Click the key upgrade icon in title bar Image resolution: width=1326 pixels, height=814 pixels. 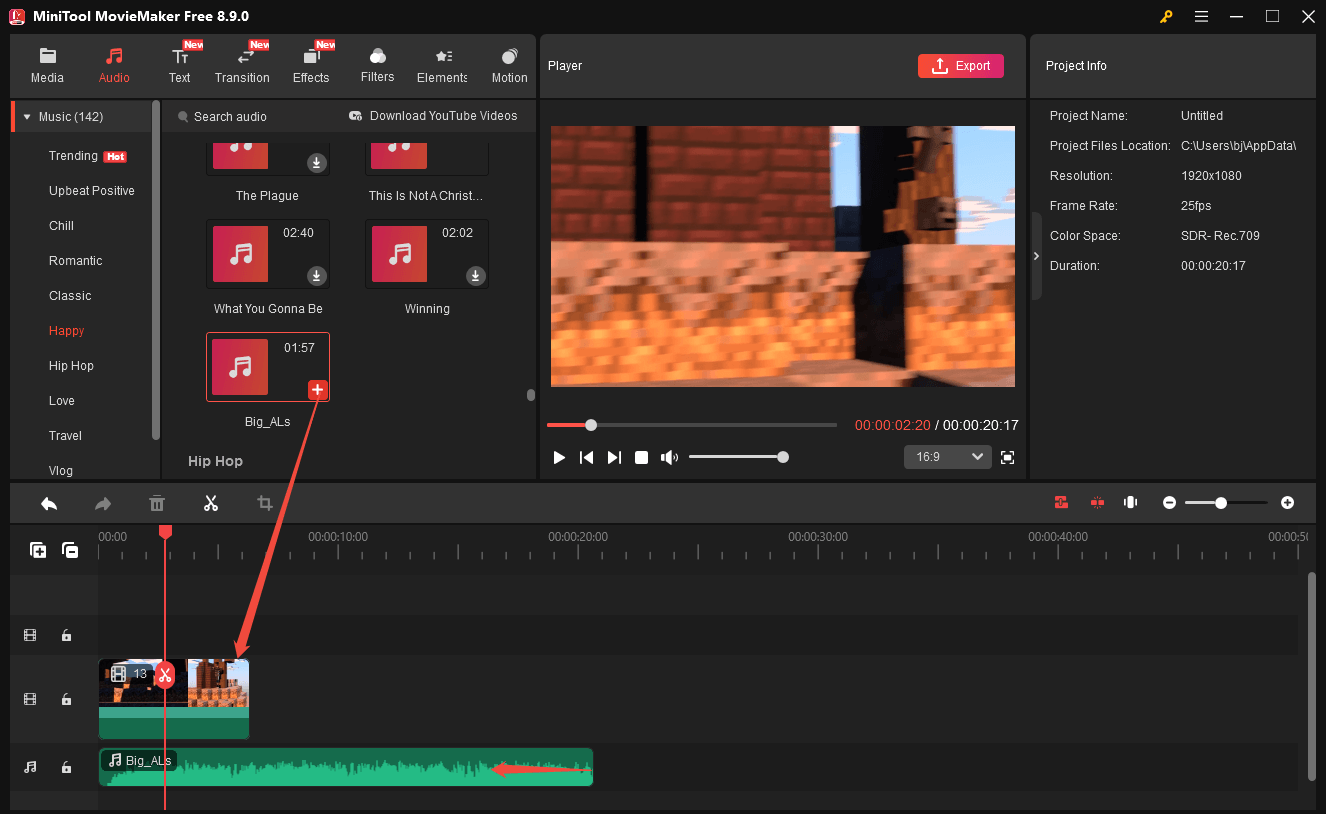tap(1166, 17)
